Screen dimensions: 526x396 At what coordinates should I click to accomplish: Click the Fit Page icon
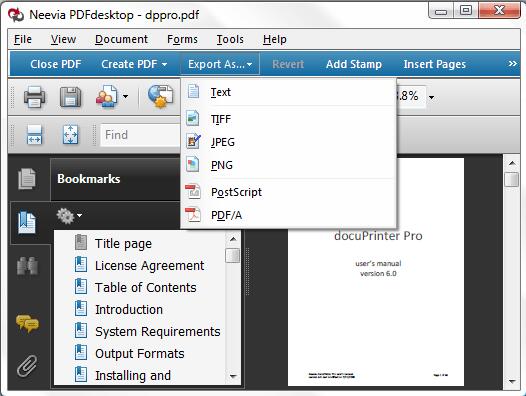pyautogui.click(x=70, y=135)
